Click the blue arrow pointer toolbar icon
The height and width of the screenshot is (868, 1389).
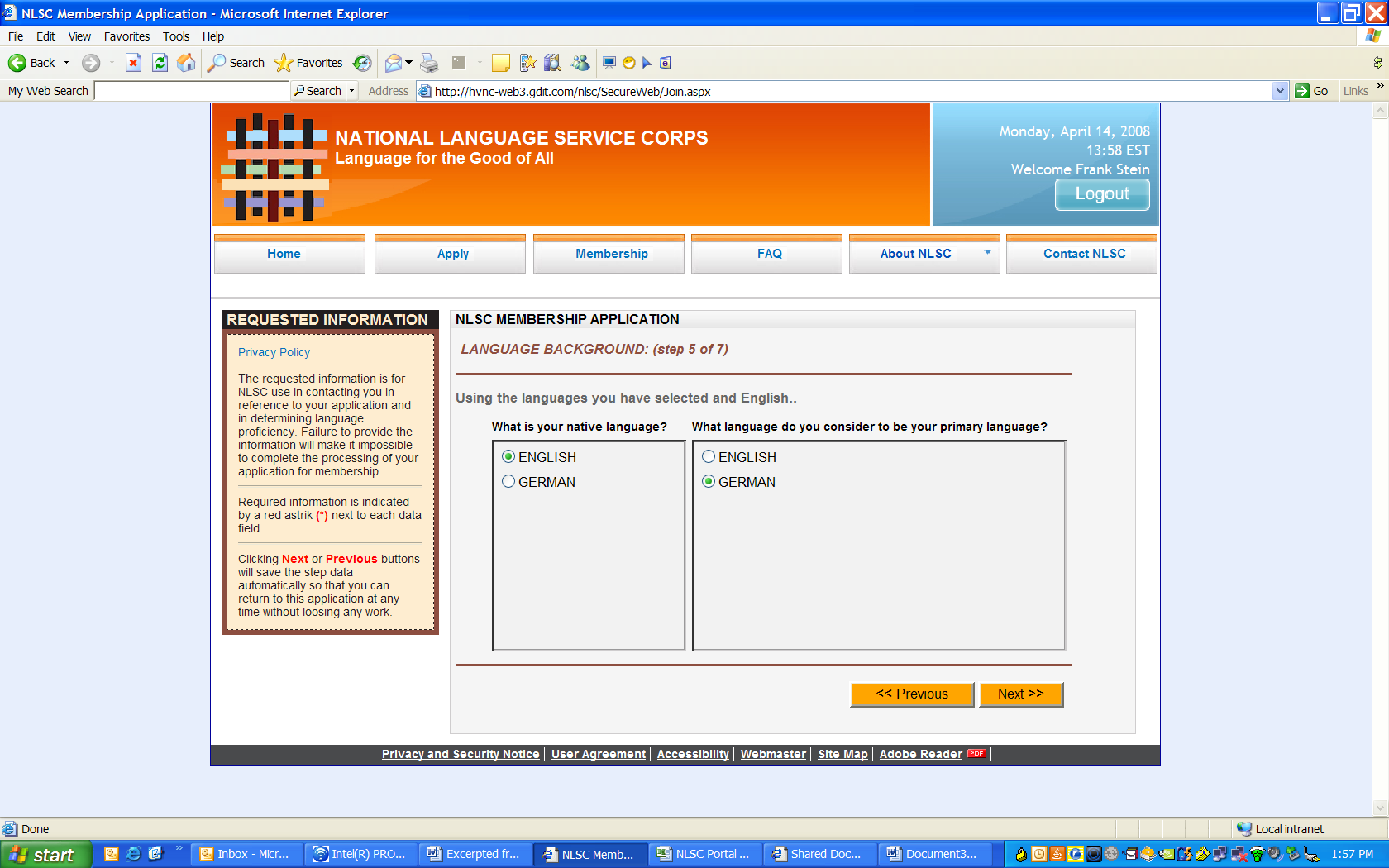pos(647,63)
